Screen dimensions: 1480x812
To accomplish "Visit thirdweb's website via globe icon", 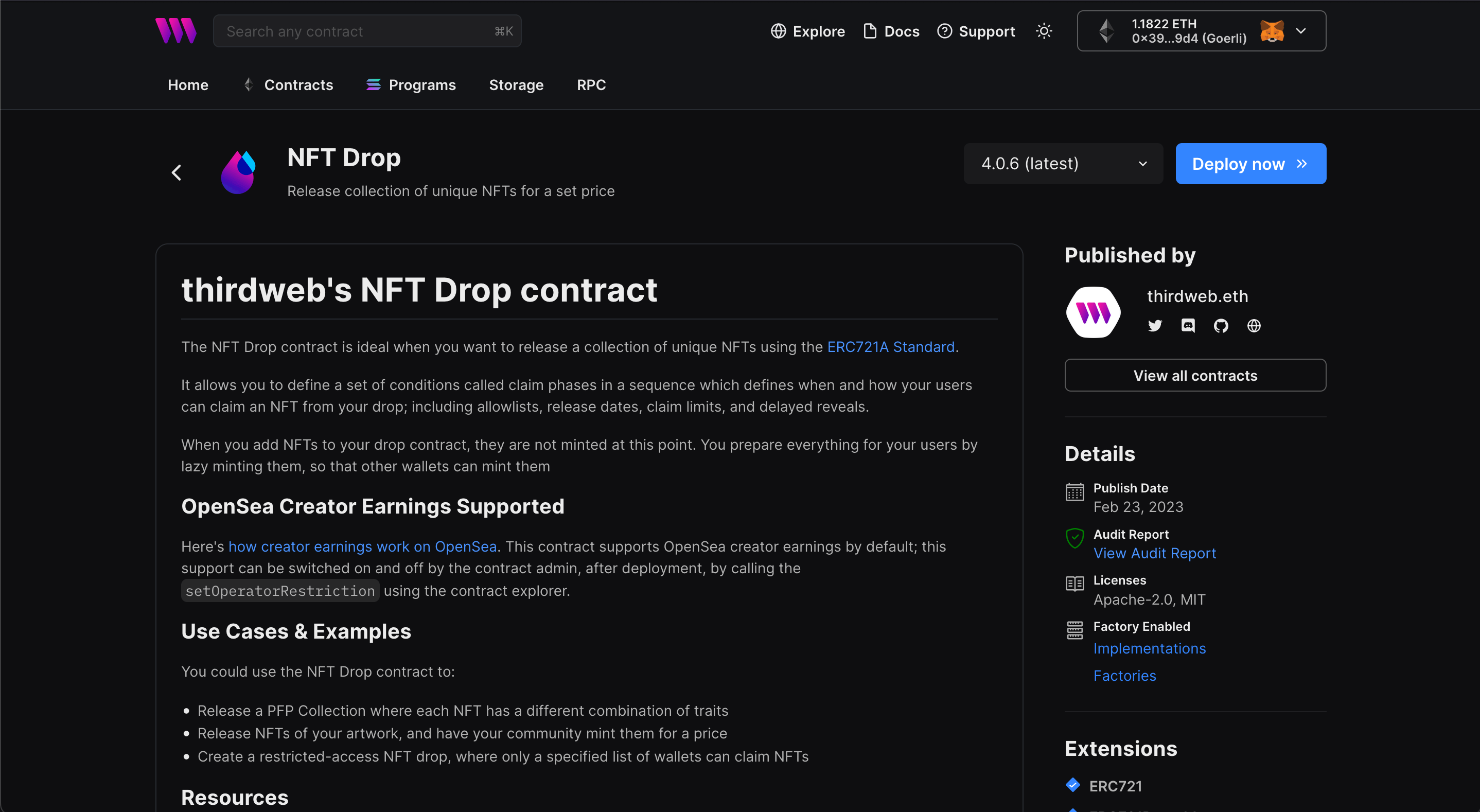I will (x=1254, y=326).
